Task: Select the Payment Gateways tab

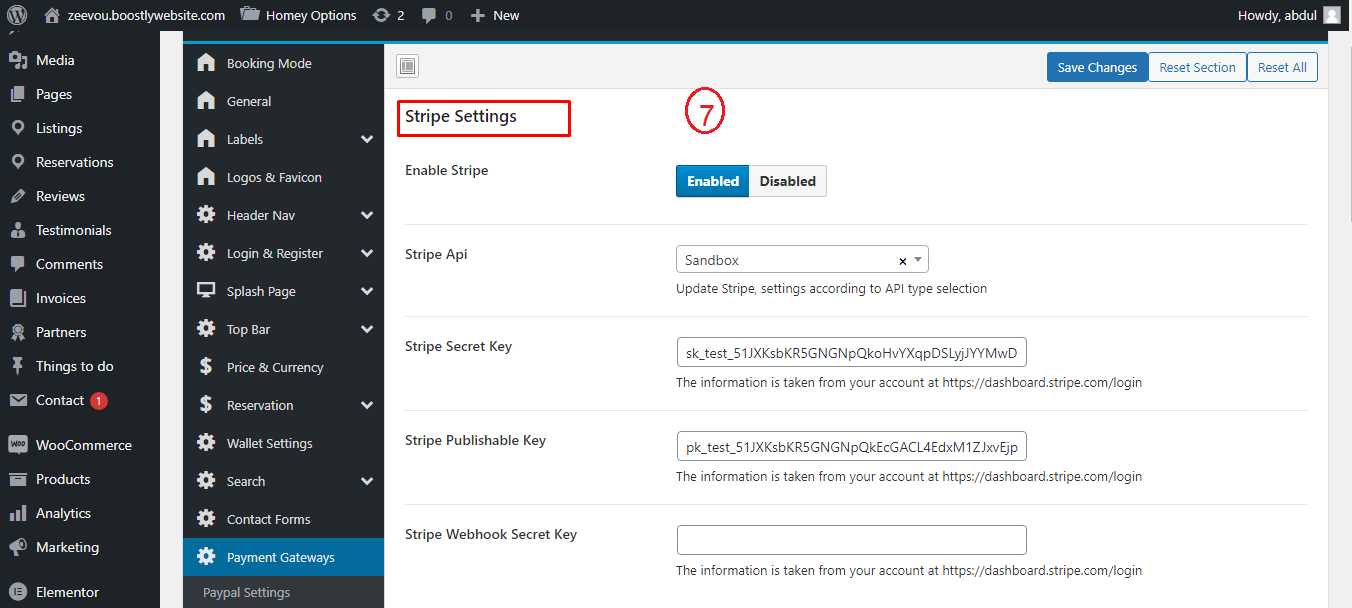Action: (x=283, y=557)
